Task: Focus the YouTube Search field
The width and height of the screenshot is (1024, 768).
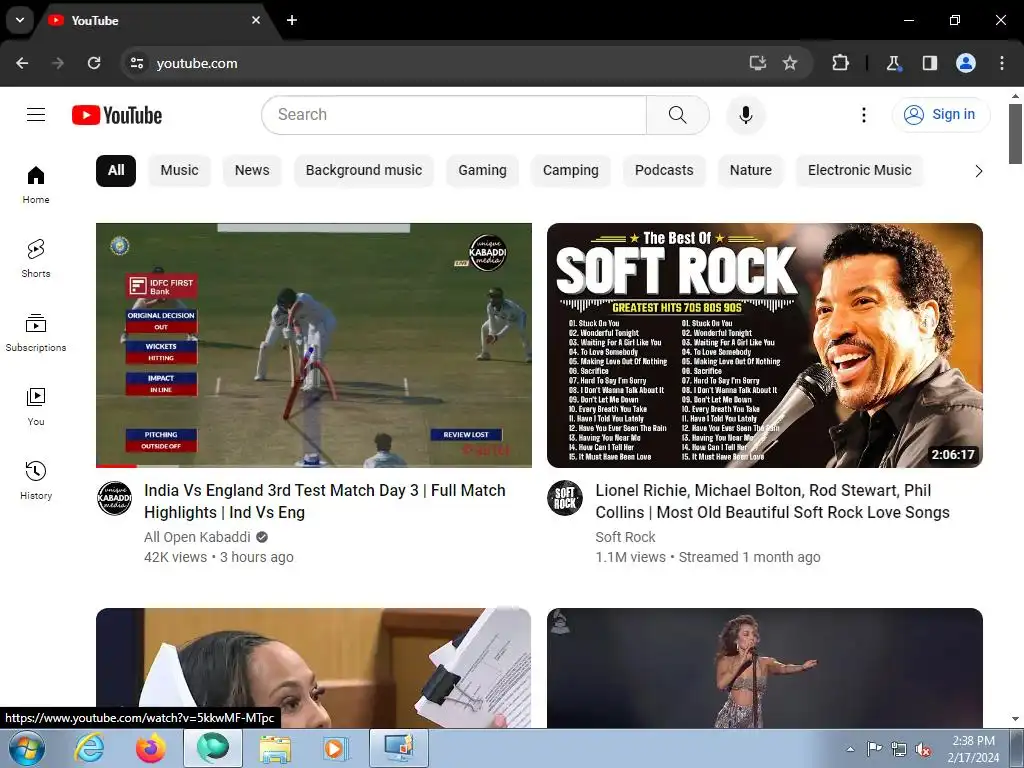Action: pos(454,115)
